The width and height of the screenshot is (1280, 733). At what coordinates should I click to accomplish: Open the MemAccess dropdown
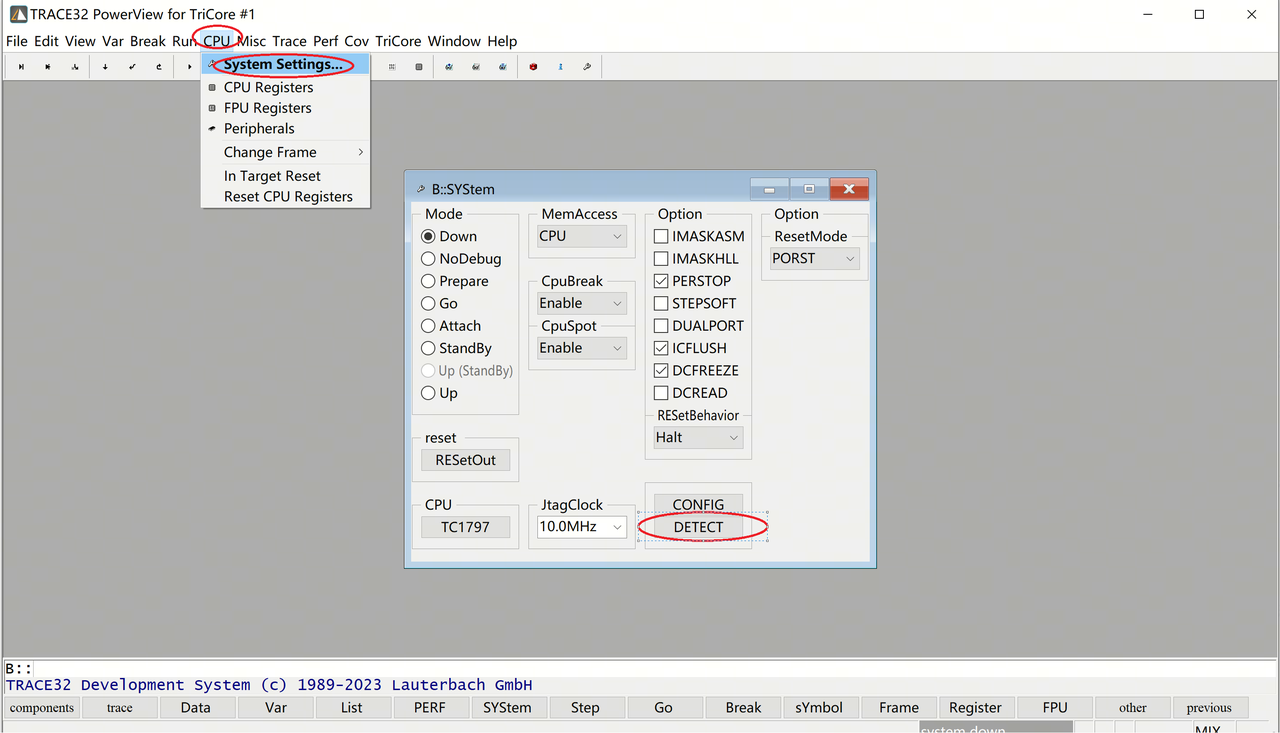pos(582,237)
